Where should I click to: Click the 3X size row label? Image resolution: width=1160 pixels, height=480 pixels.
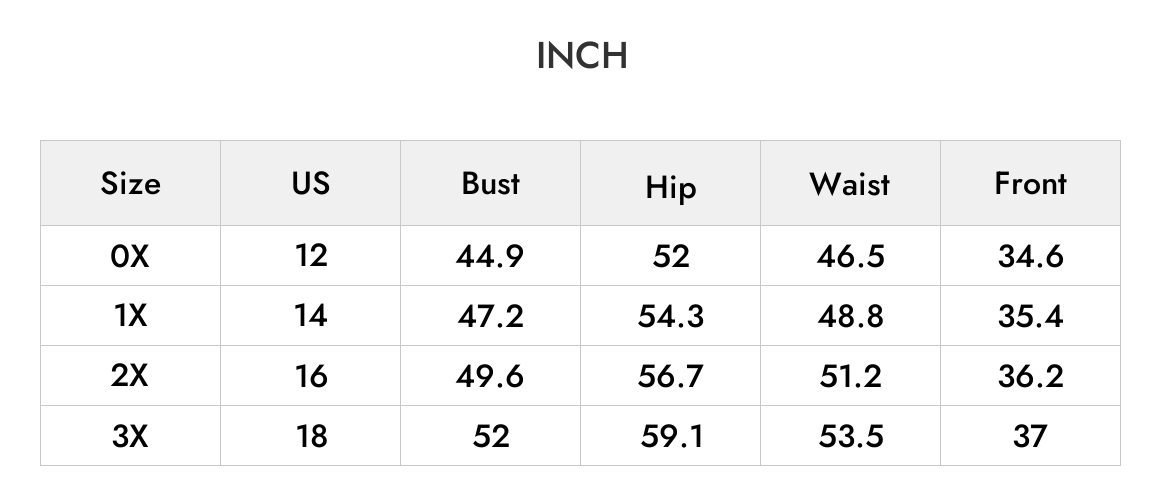point(130,436)
